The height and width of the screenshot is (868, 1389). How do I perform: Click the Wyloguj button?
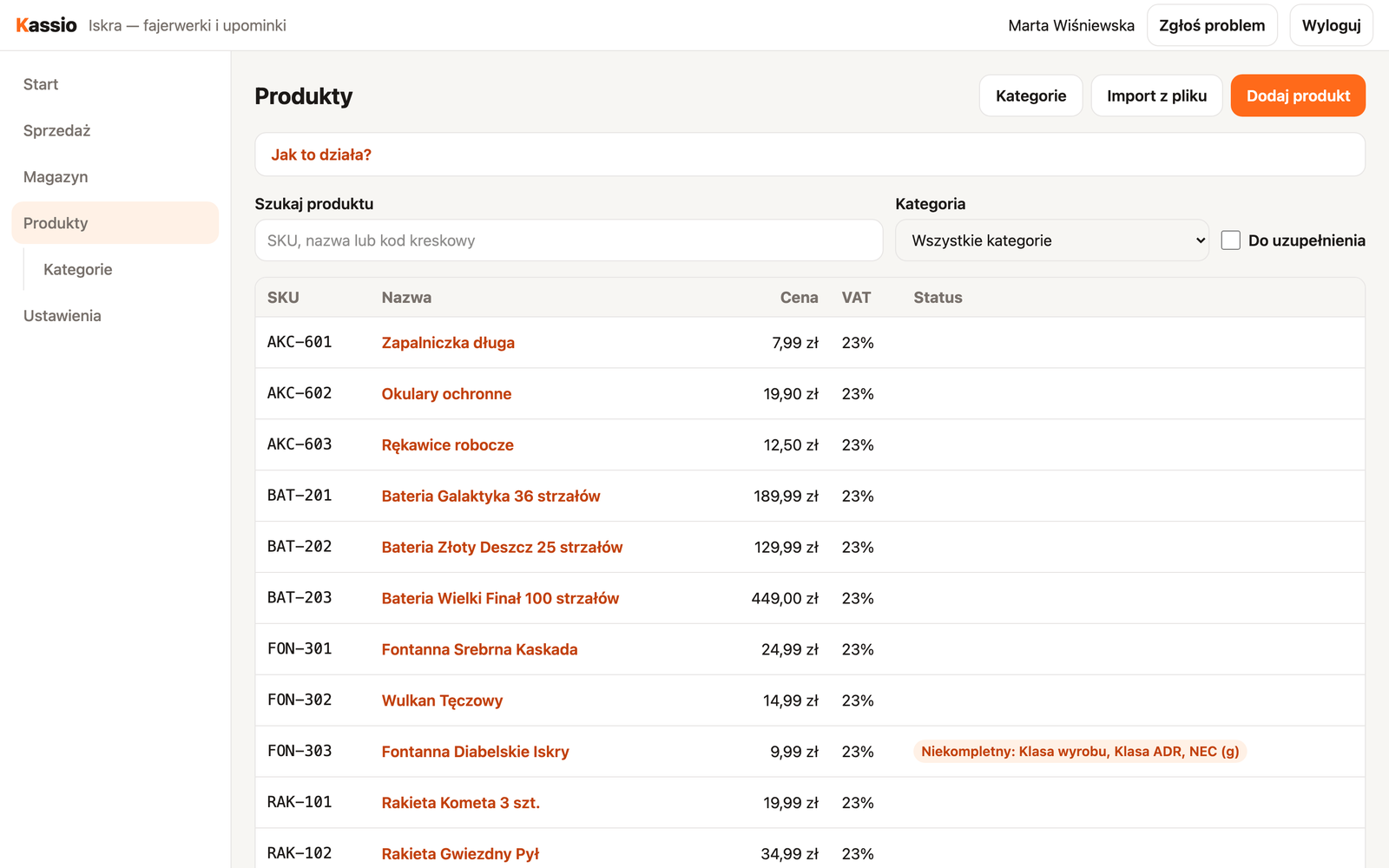click(1331, 25)
